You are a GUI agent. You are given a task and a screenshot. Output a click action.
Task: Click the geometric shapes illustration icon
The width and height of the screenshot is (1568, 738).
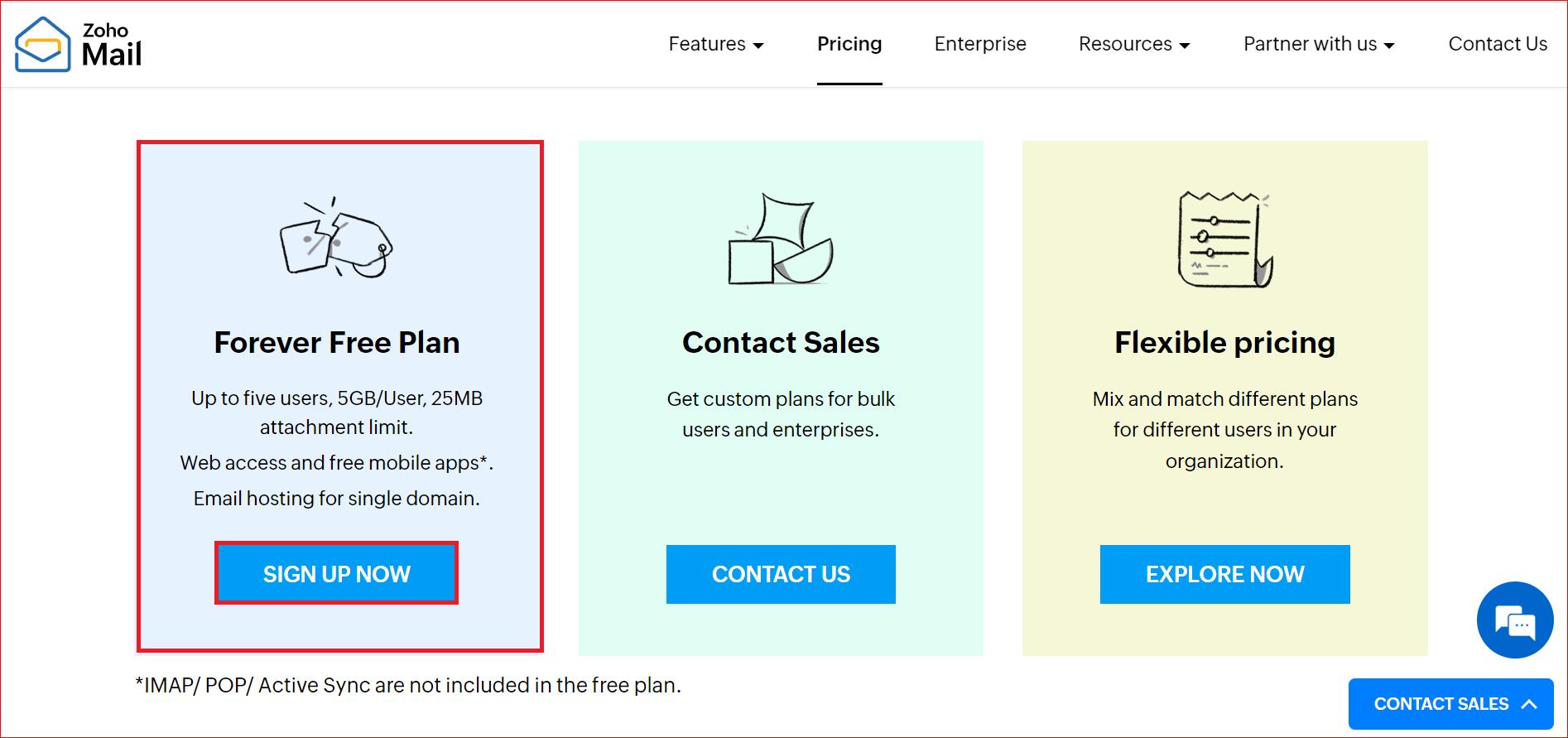click(780, 240)
